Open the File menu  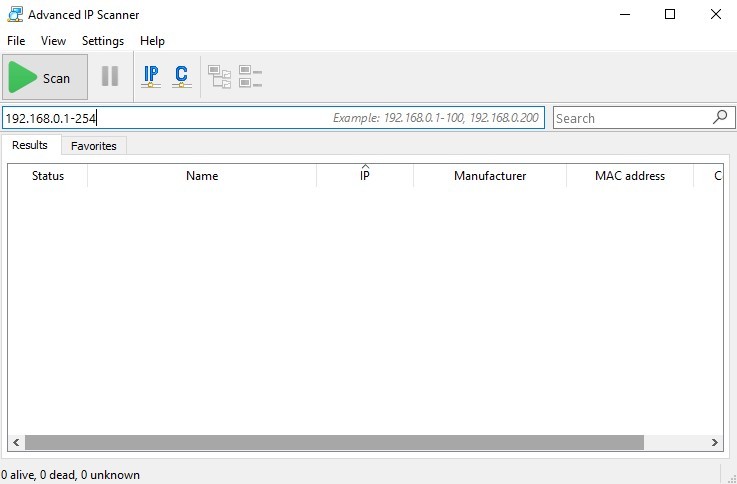pos(16,41)
